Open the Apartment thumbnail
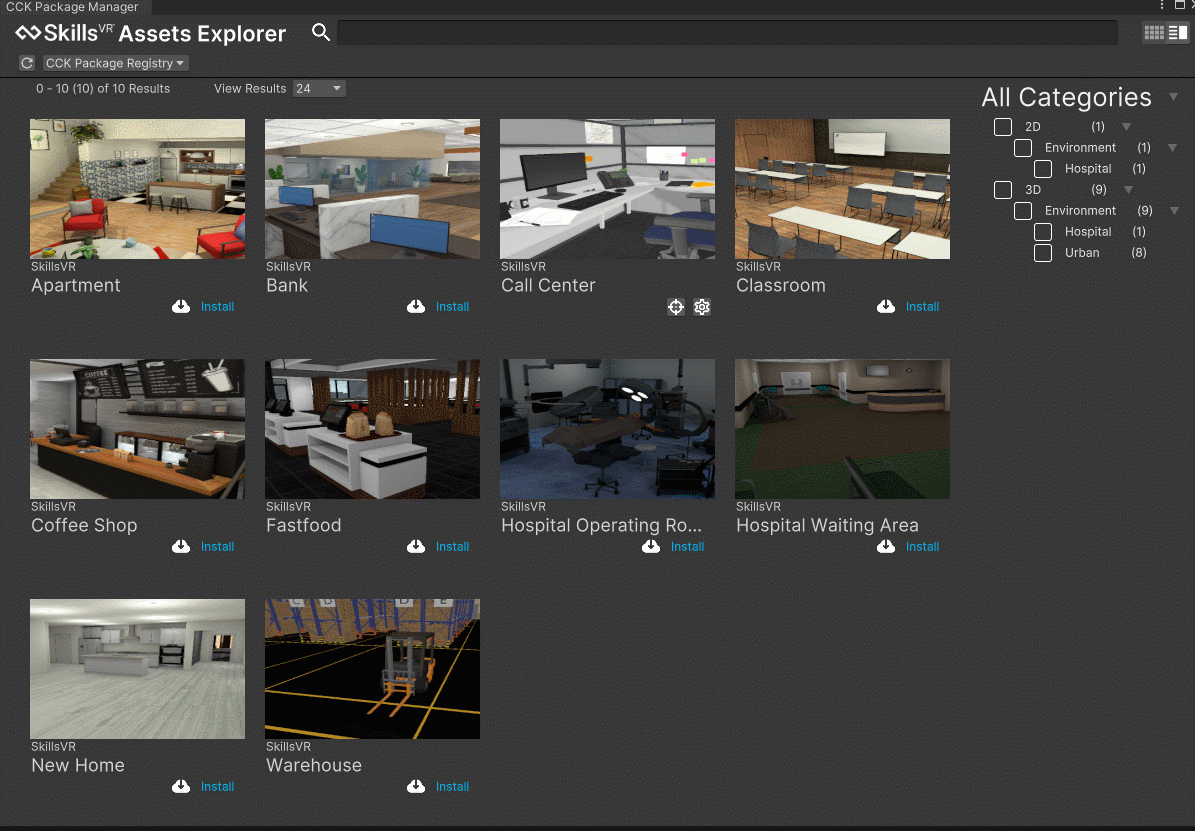 137,188
